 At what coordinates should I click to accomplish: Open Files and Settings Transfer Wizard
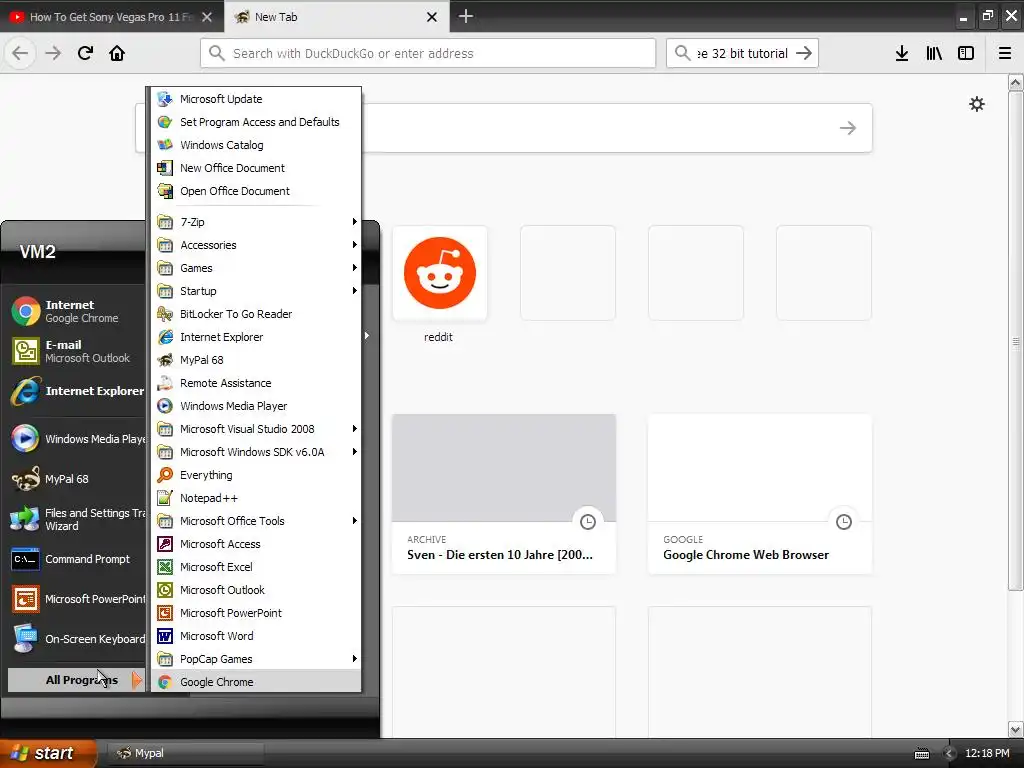pyautogui.click(x=77, y=519)
